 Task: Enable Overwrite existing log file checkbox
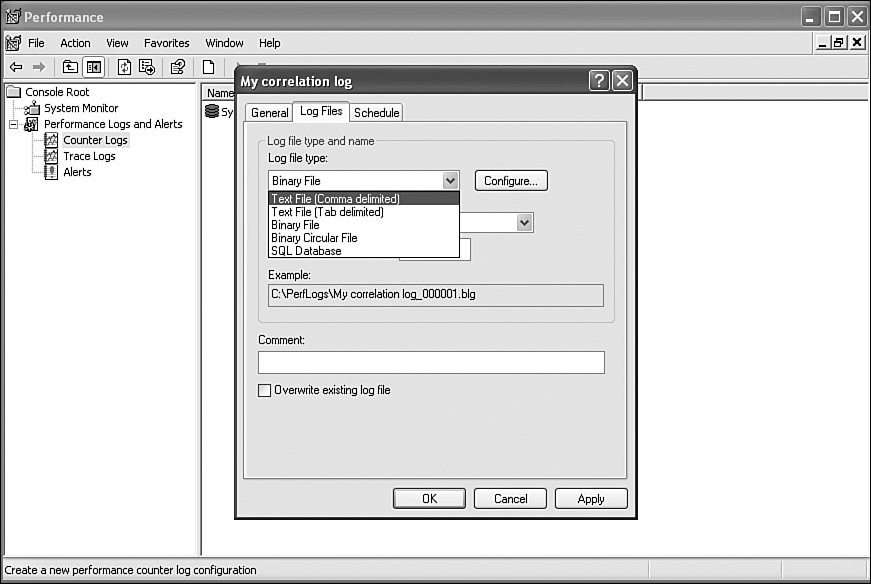pyautogui.click(x=265, y=390)
